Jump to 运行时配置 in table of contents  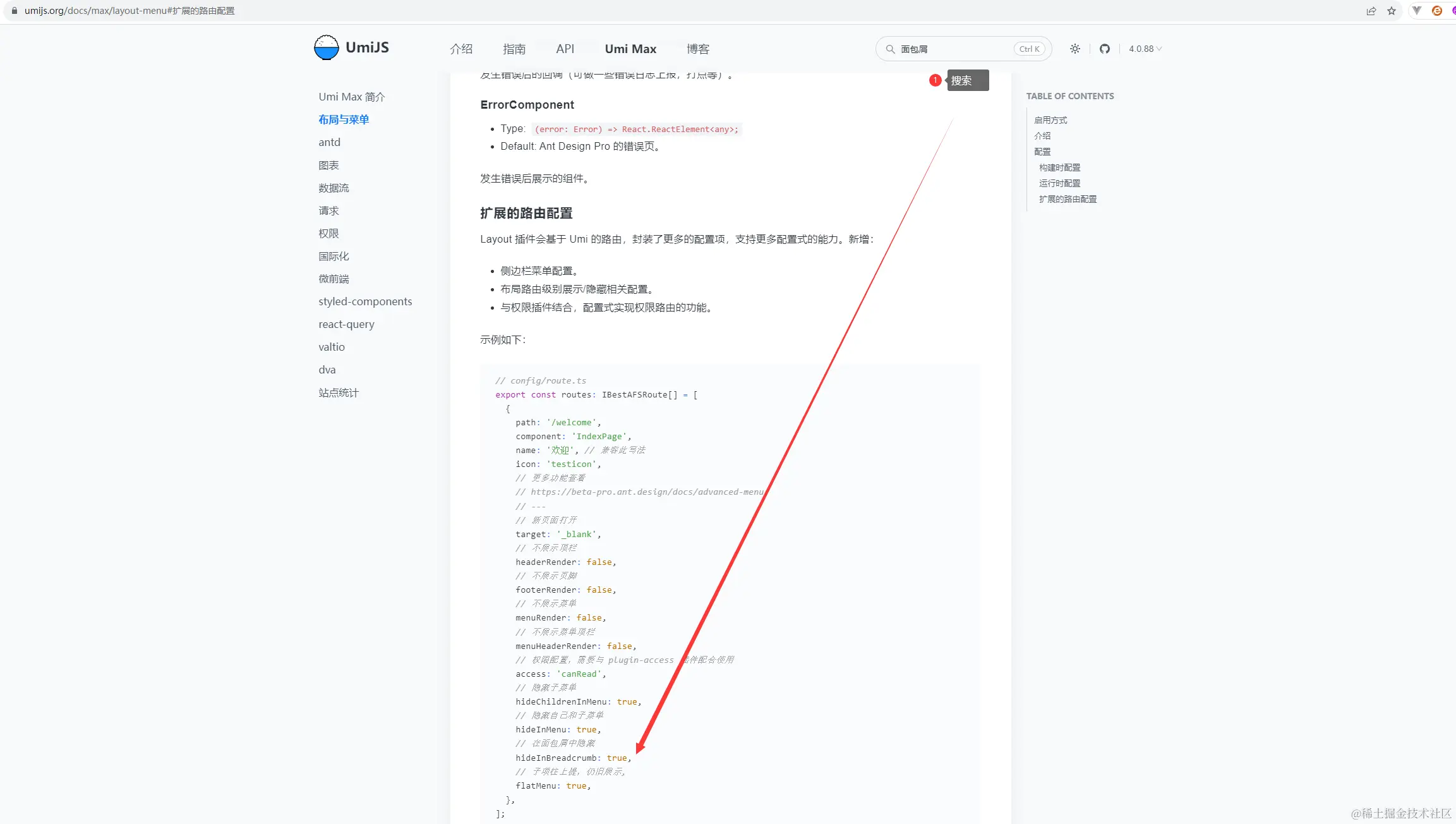[1059, 183]
